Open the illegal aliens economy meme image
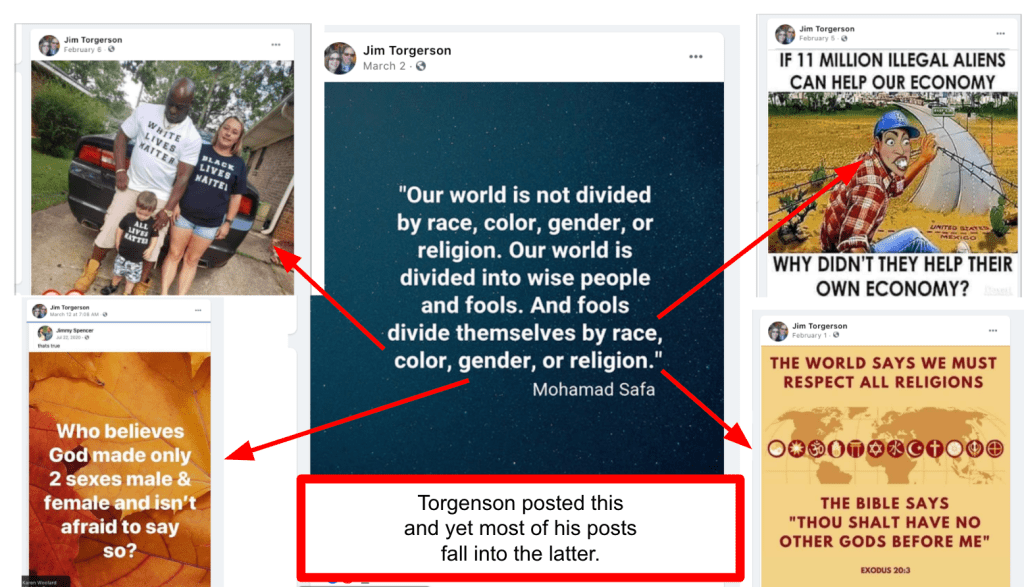The image size is (1024, 587). [x=893, y=172]
